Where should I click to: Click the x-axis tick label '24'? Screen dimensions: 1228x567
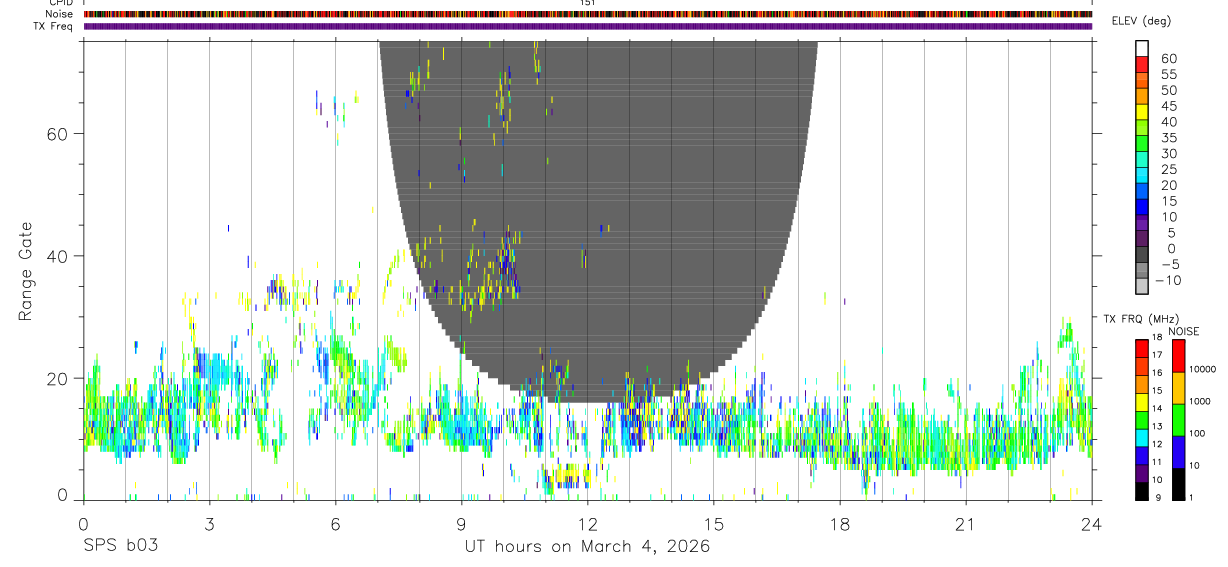(x=1092, y=524)
